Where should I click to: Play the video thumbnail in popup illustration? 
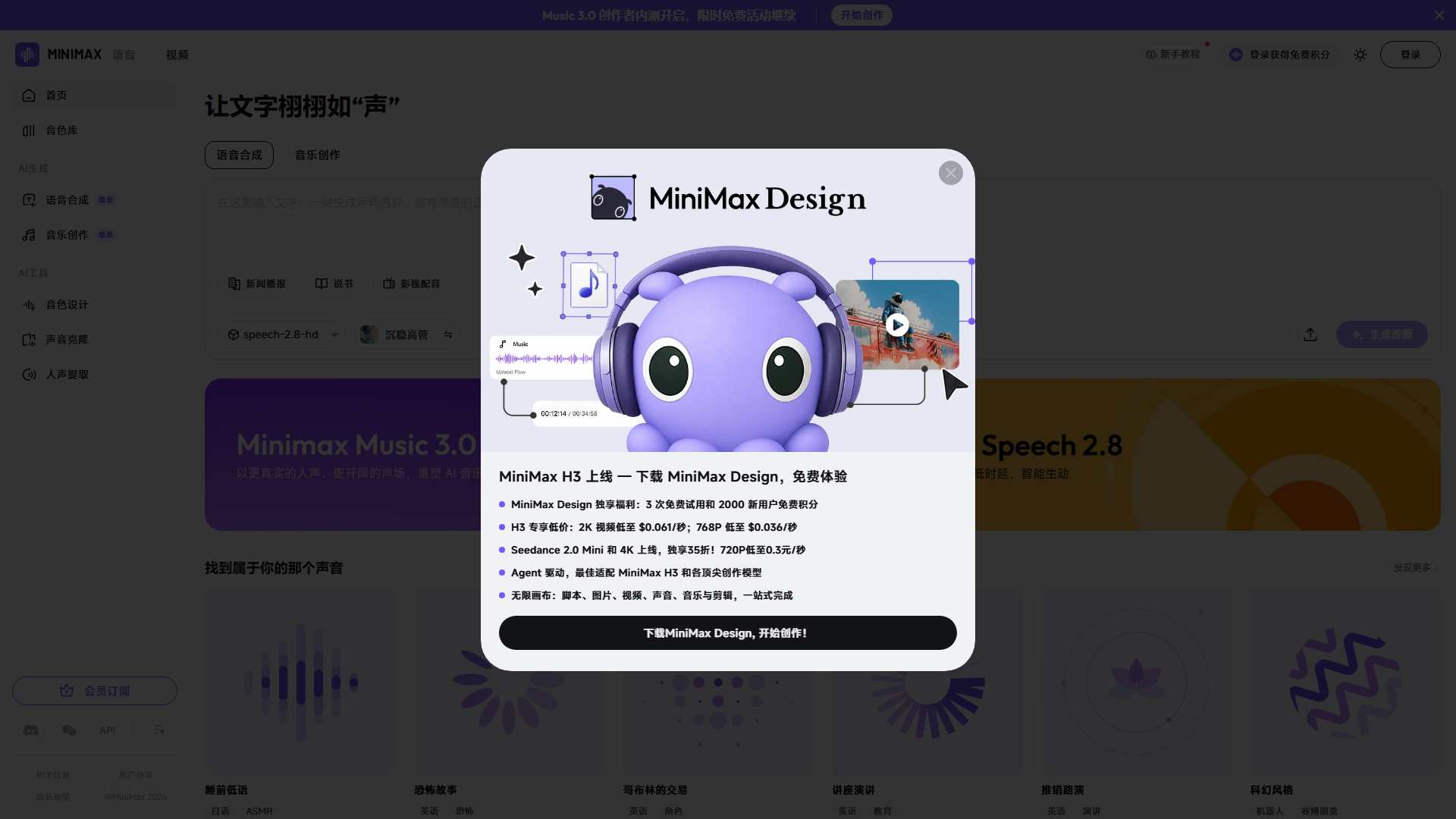(897, 325)
